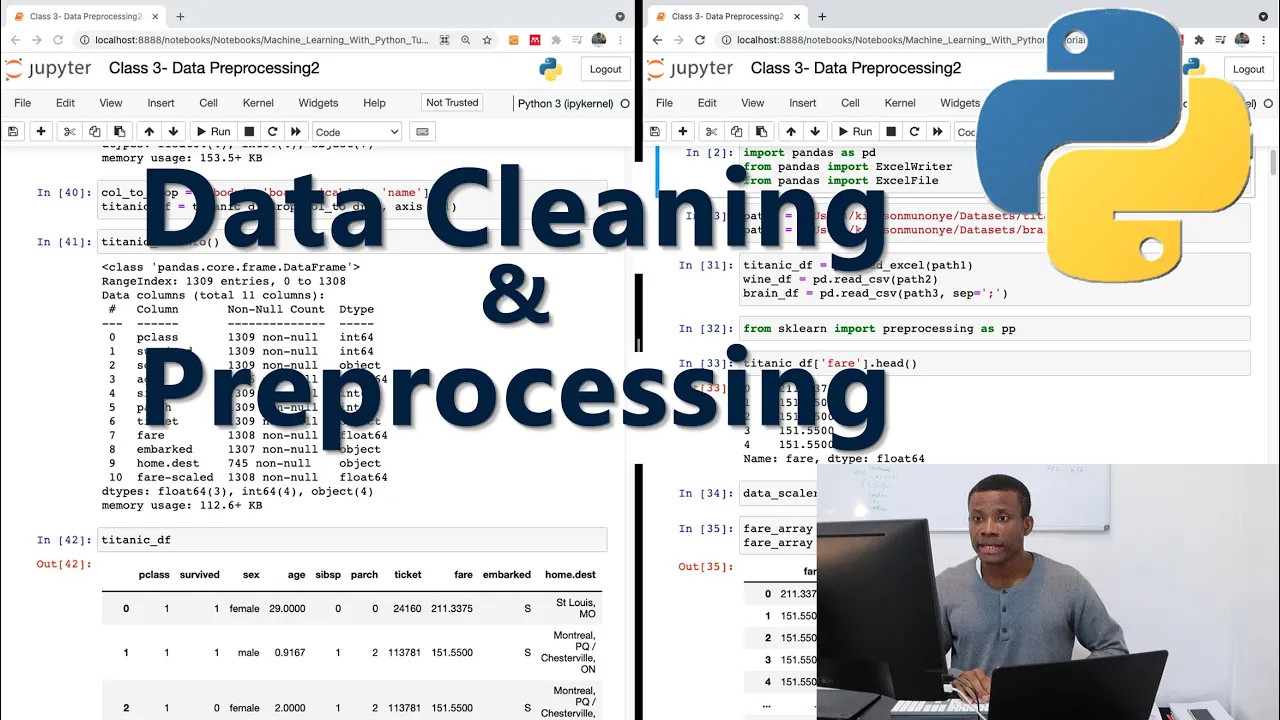Copy selected cells in left Jupyter window

coord(94,131)
